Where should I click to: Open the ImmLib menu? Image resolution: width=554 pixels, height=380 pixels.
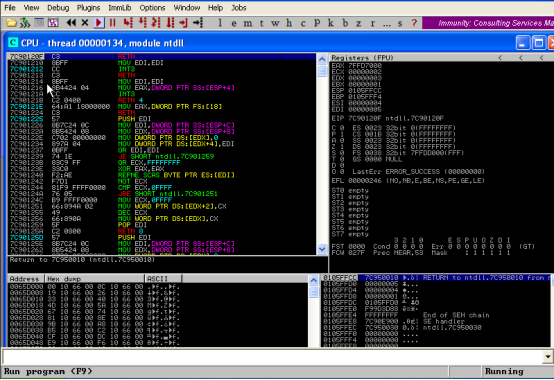119,7
